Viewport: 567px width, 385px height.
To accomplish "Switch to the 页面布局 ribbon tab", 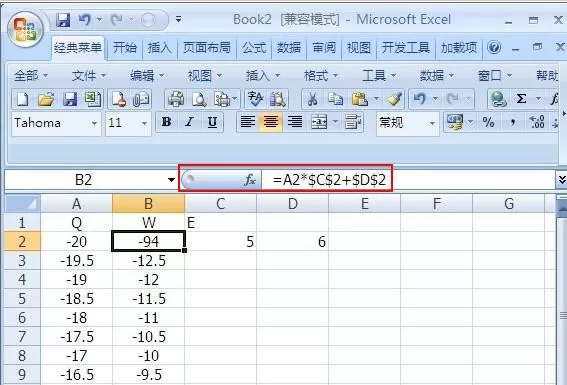I will pyautogui.click(x=206, y=48).
